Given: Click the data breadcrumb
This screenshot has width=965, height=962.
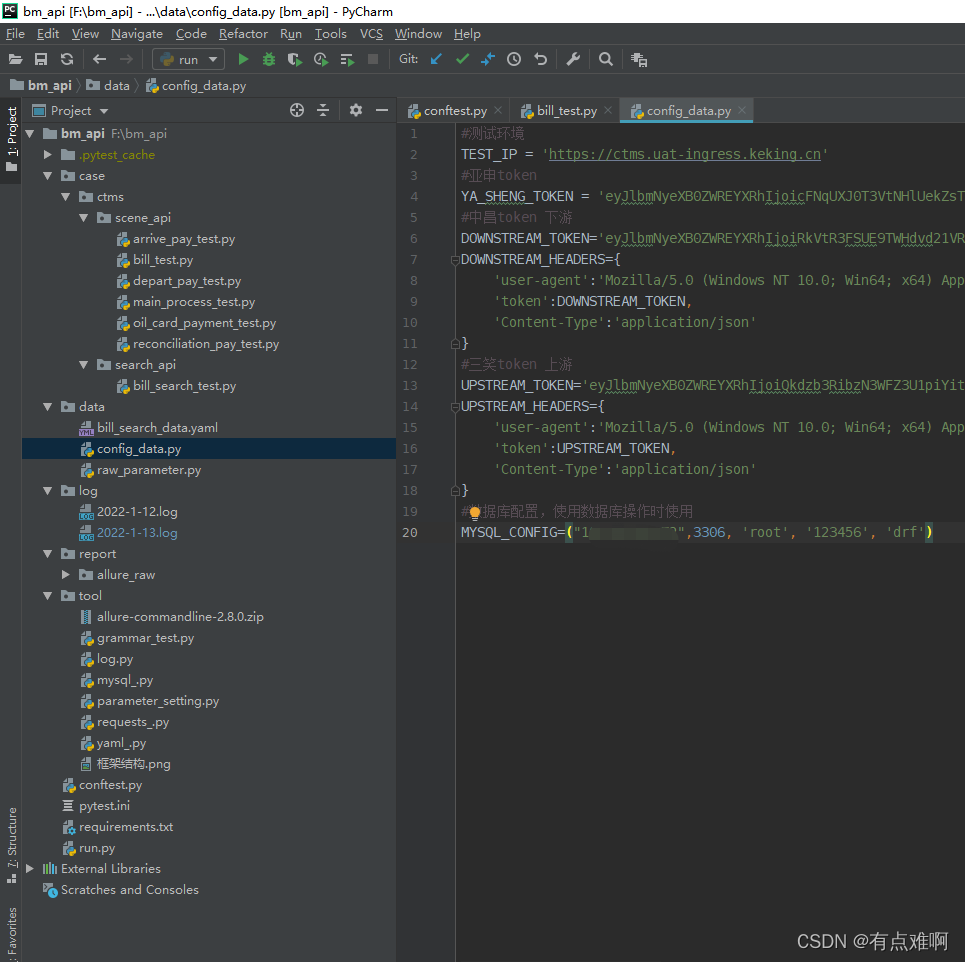Looking at the screenshot, I should click(x=116, y=86).
